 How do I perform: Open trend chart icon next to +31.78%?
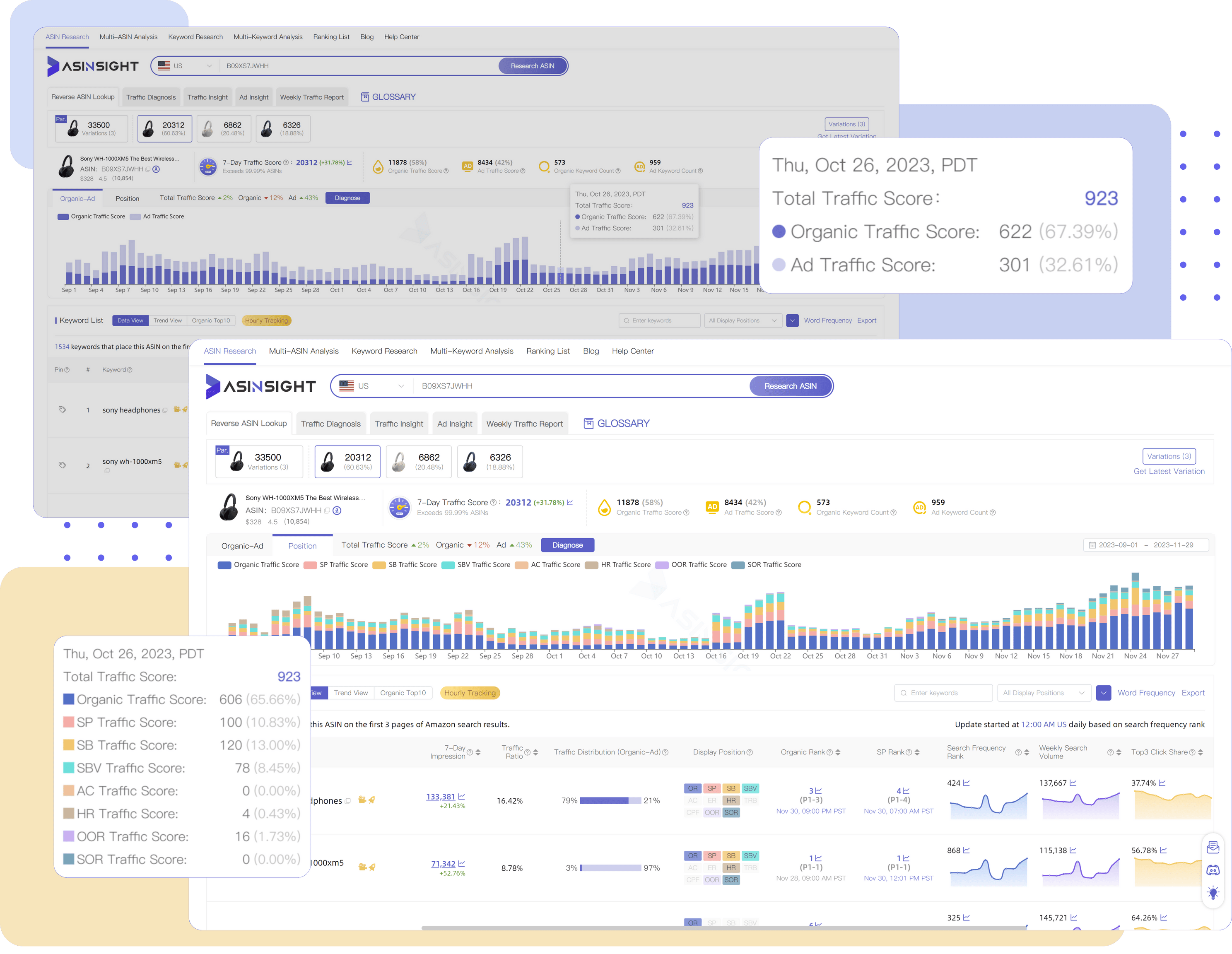click(570, 502)
